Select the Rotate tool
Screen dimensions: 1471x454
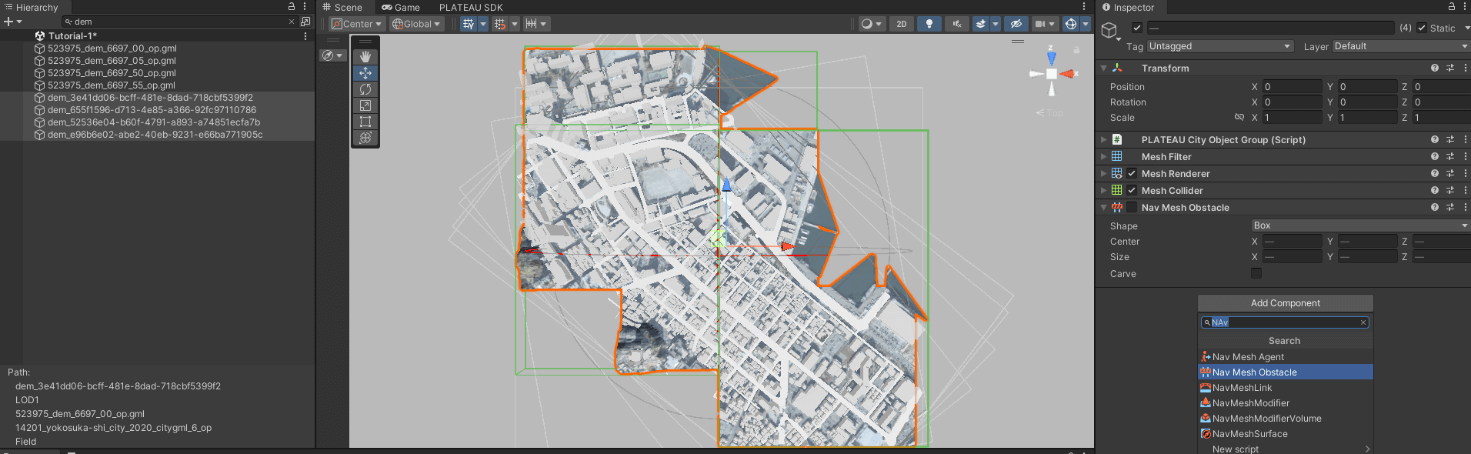[365, 89]
